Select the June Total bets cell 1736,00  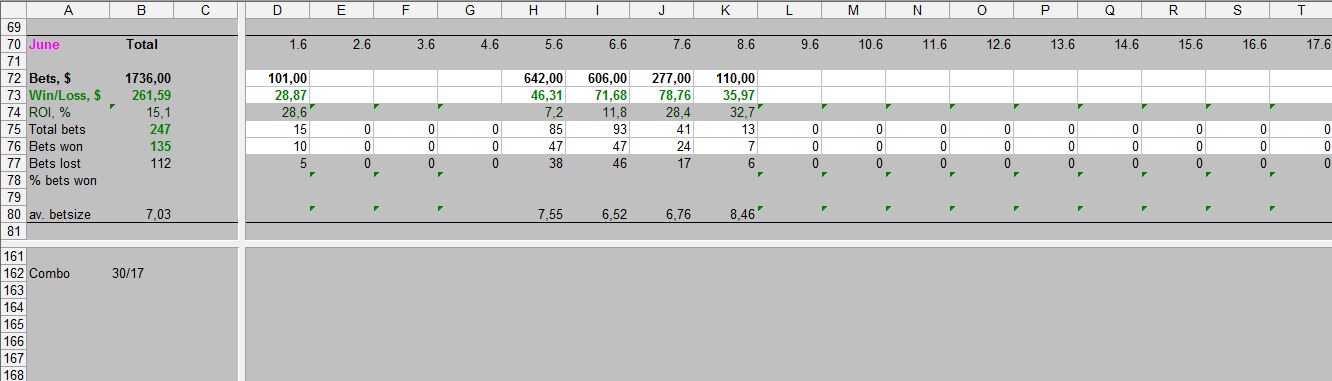tap(140, 78)
